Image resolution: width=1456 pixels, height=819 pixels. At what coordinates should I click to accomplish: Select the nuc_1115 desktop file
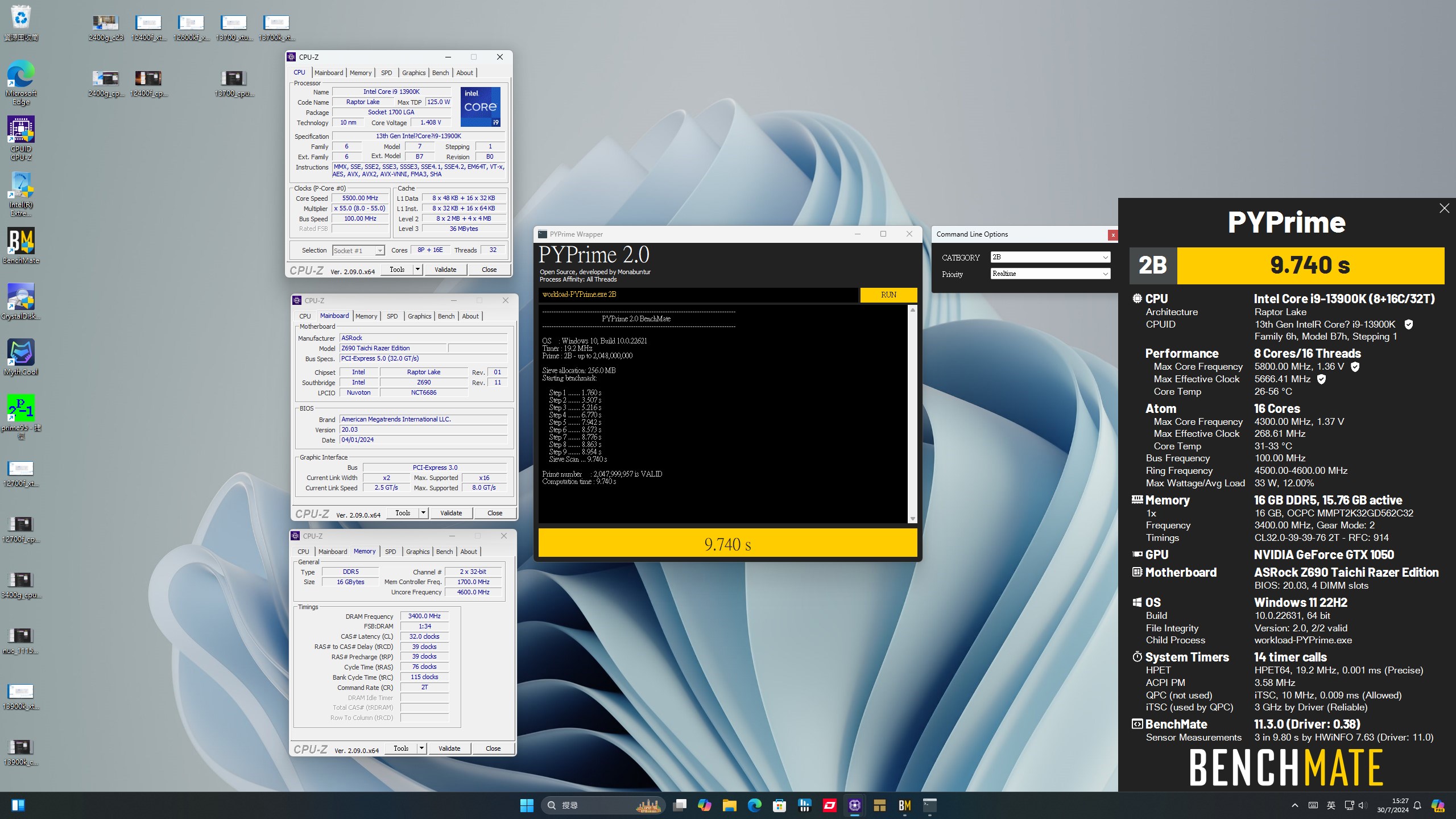[x=21, y=641]
